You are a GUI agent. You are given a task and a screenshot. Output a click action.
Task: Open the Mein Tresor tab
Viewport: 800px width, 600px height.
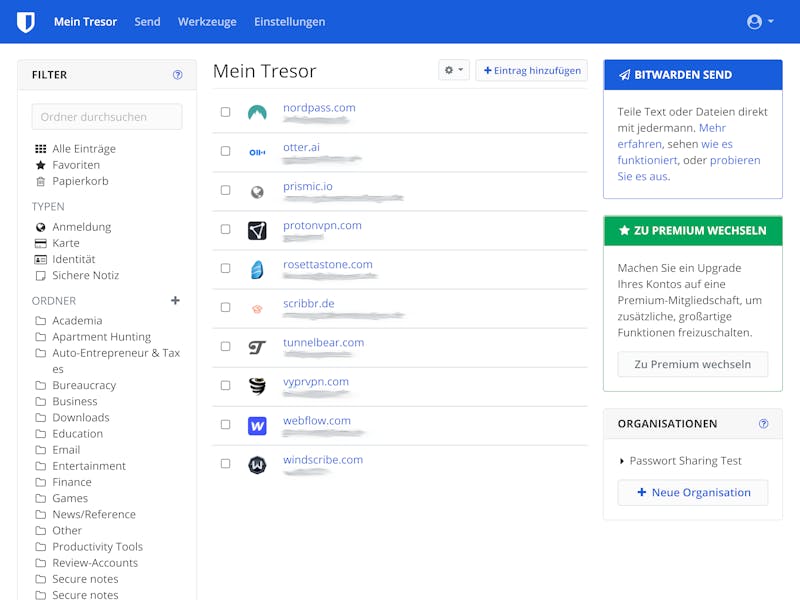tap(85, 22)
